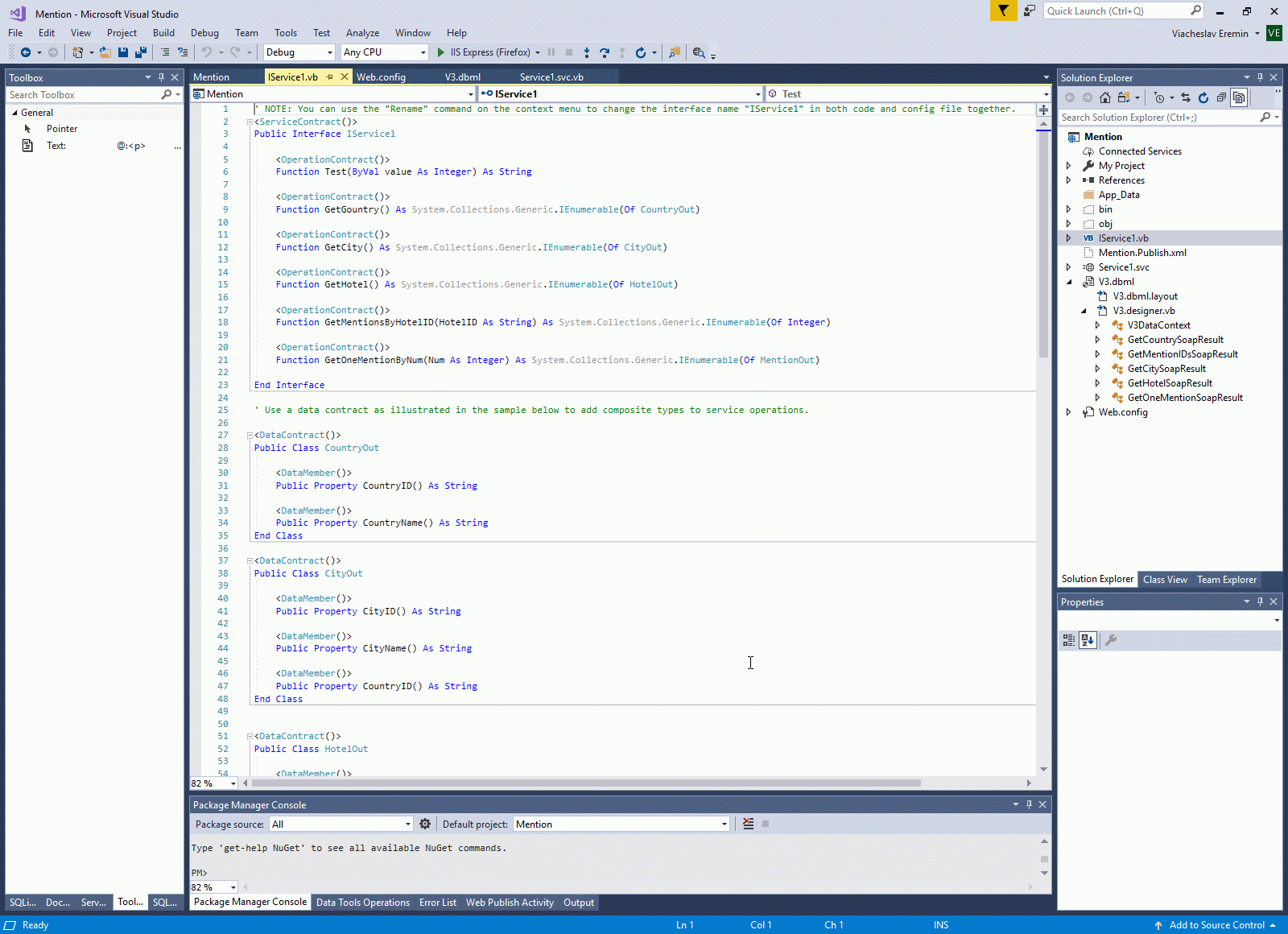Refresh the Solution Explorer tree
Viewport: 1288px width, 934px height.
tap(1203, 97)
